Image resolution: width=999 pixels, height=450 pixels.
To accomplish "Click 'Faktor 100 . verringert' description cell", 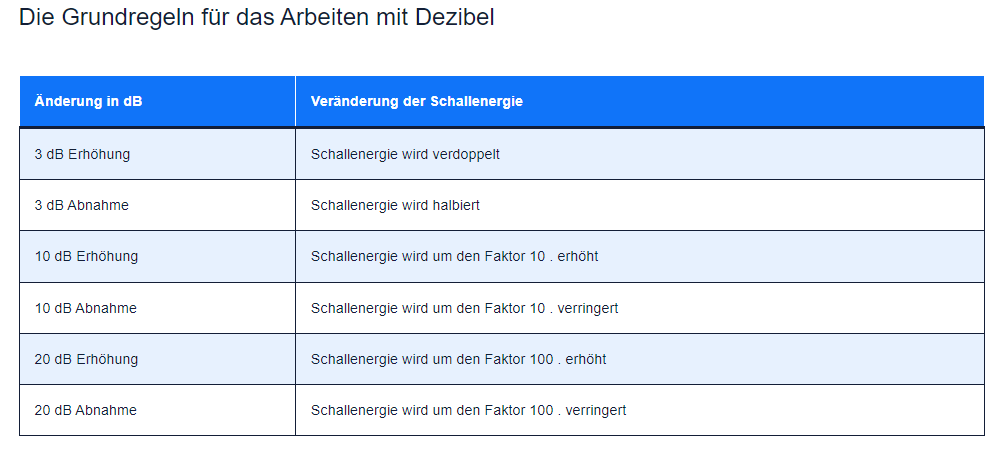I will [469, 410].
